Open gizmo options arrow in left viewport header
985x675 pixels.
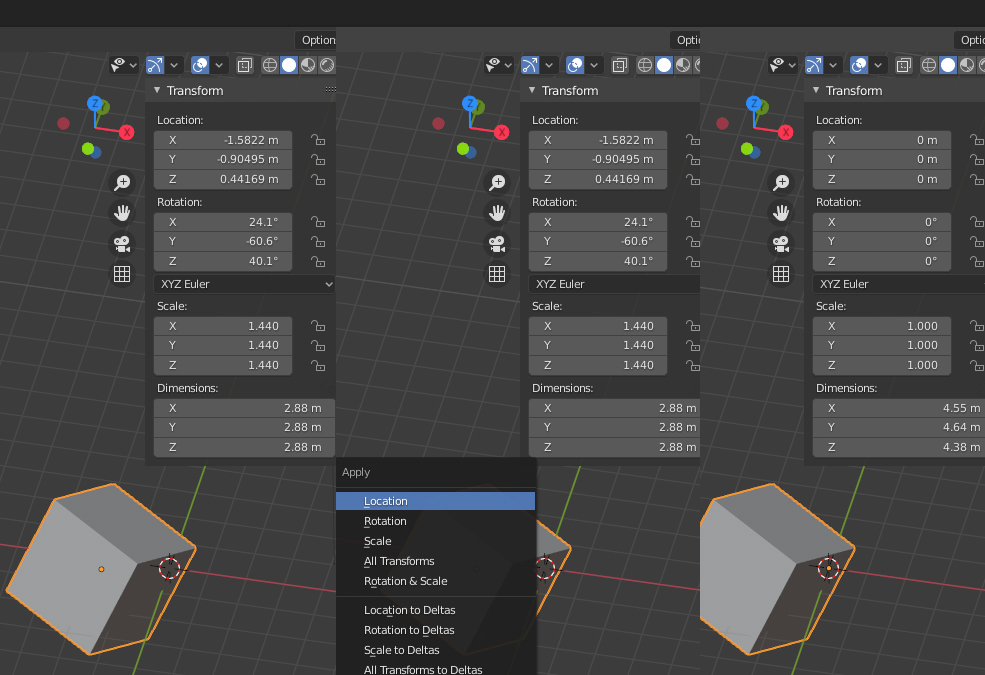pyautogui.click(x=174, y=65)
